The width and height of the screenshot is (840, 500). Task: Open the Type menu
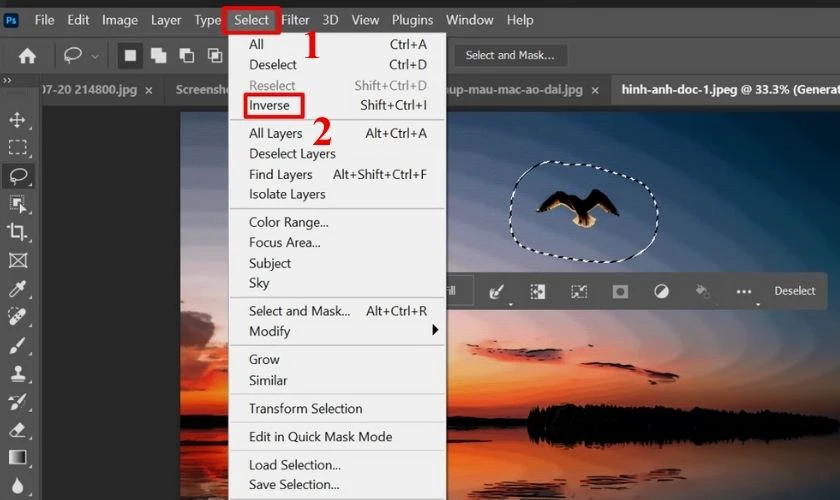(x=207, y=20)
